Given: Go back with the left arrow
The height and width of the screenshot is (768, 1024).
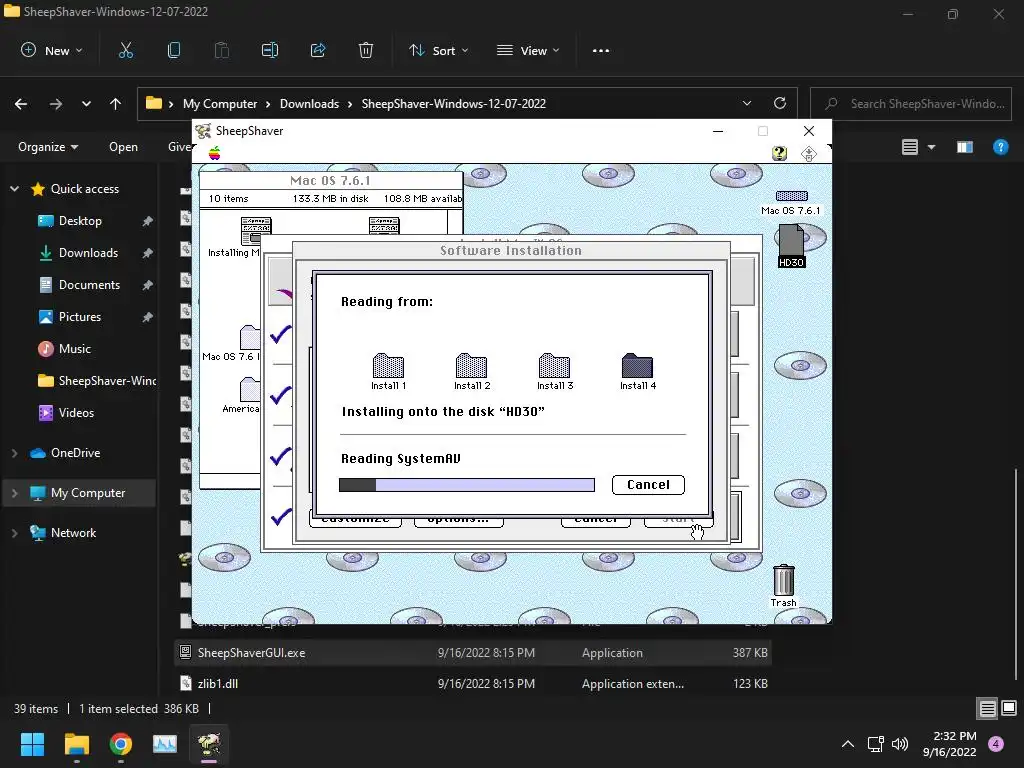Looking at the screenshot, I should [x=21, y=104].
